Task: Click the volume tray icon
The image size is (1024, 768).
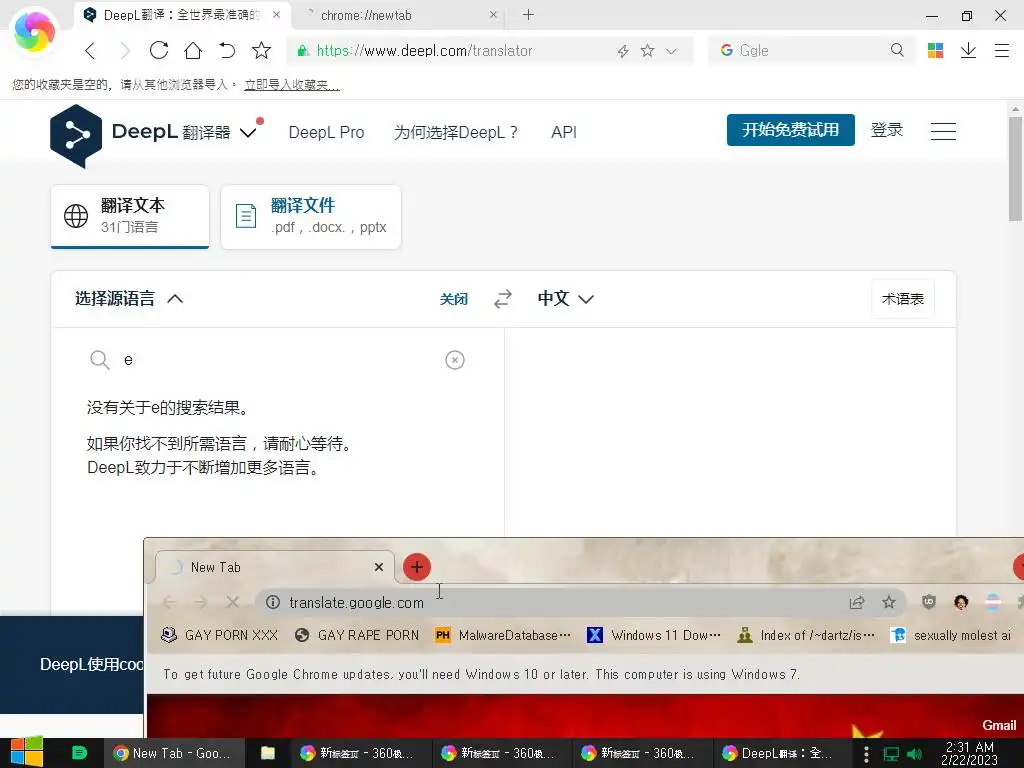Action: point(914,754)
